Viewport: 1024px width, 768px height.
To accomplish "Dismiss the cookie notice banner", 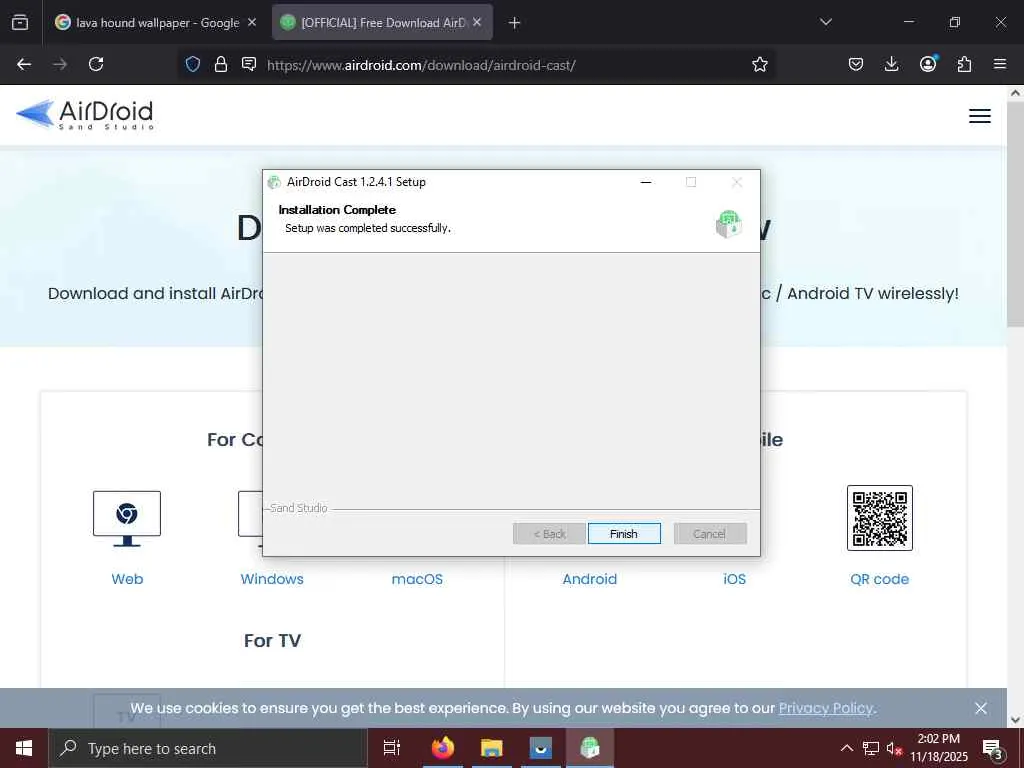I will 981,708.
